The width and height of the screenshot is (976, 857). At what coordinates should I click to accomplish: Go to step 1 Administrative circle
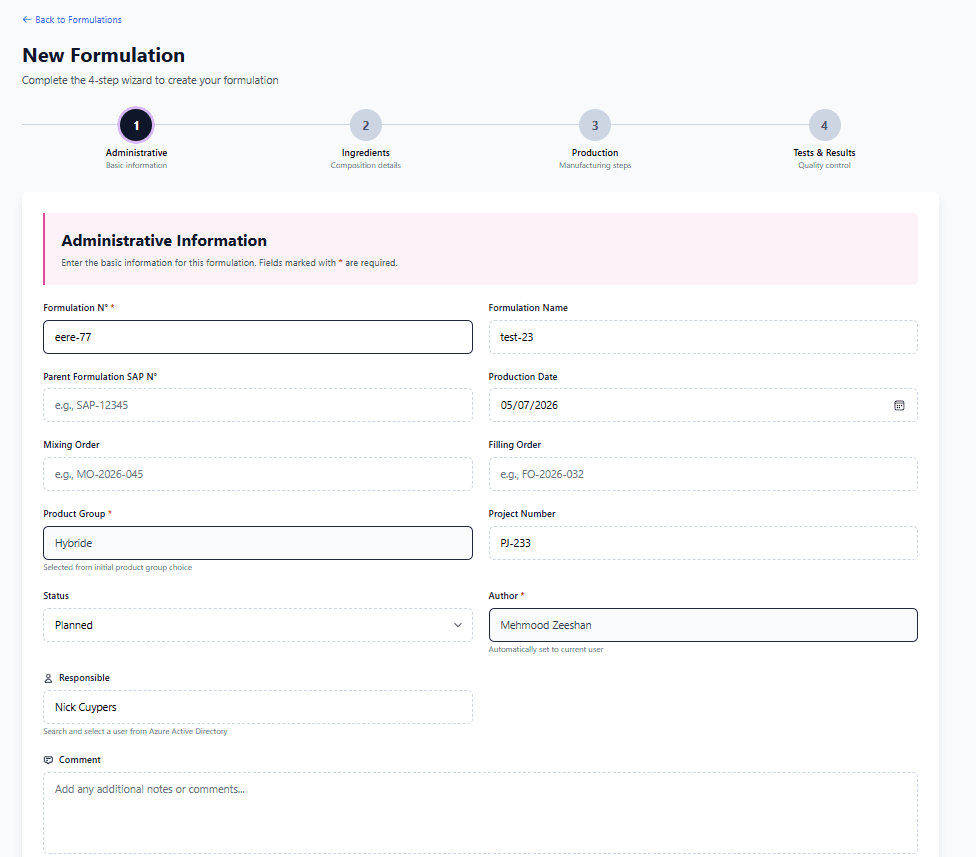click(136, 125)
